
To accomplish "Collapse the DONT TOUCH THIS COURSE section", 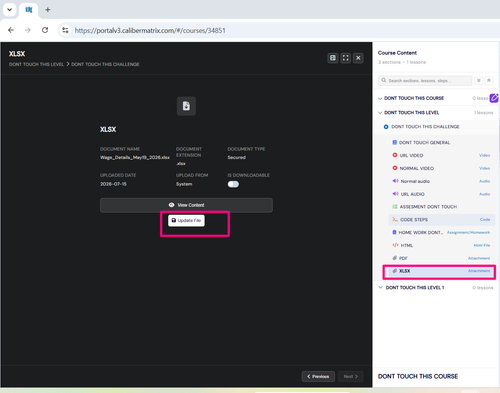I will [x=380, y=98].
